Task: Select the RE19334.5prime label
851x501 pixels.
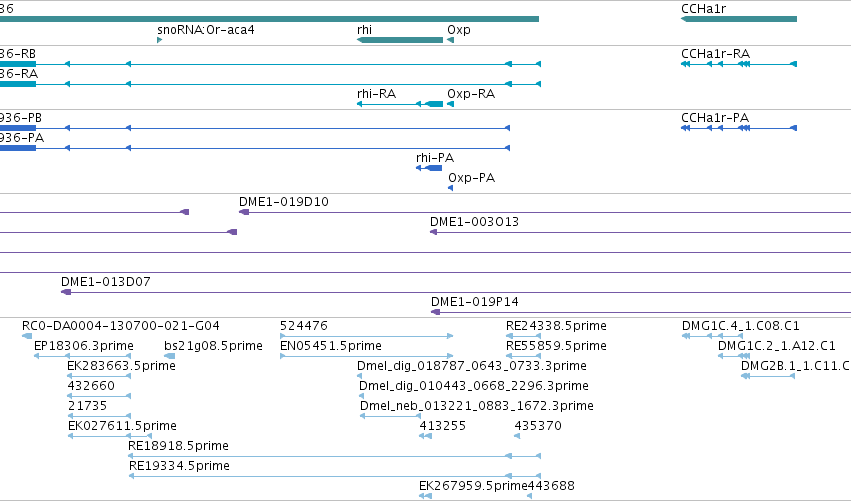Action: pyautogui.click(x=179, y=466)
